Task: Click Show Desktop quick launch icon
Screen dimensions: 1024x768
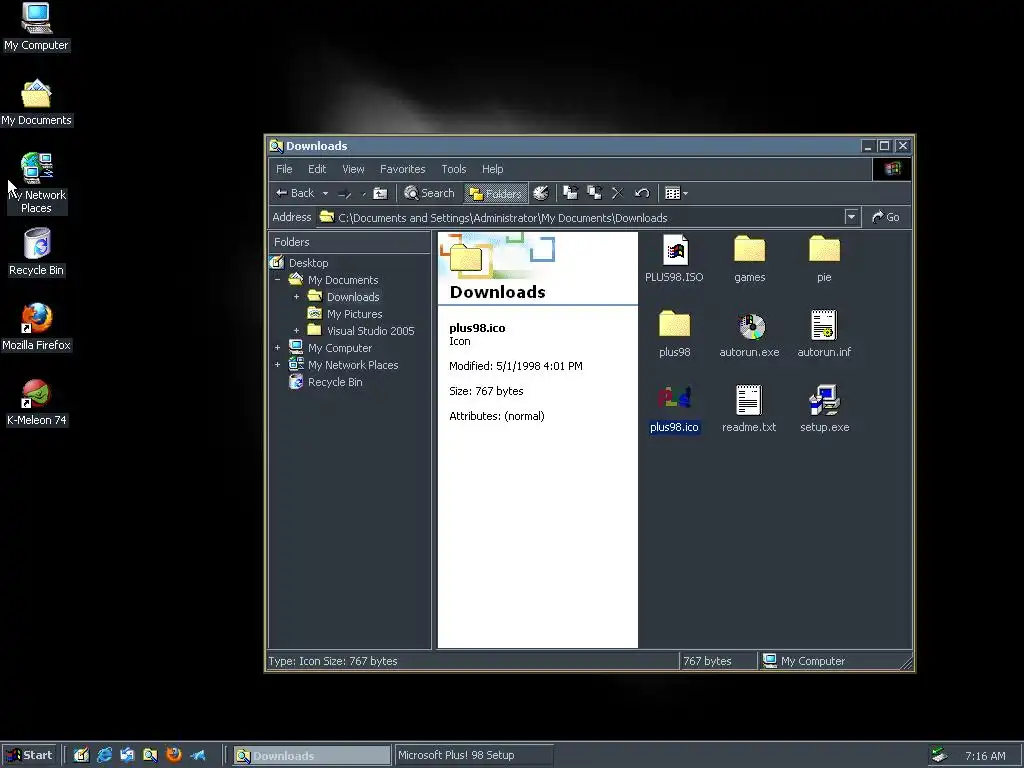Action: point(81,755)
